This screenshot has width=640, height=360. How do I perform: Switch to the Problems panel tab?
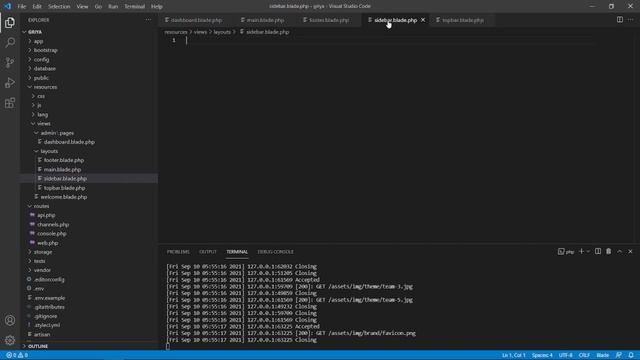pyautogui.click(x=178, y=252)
